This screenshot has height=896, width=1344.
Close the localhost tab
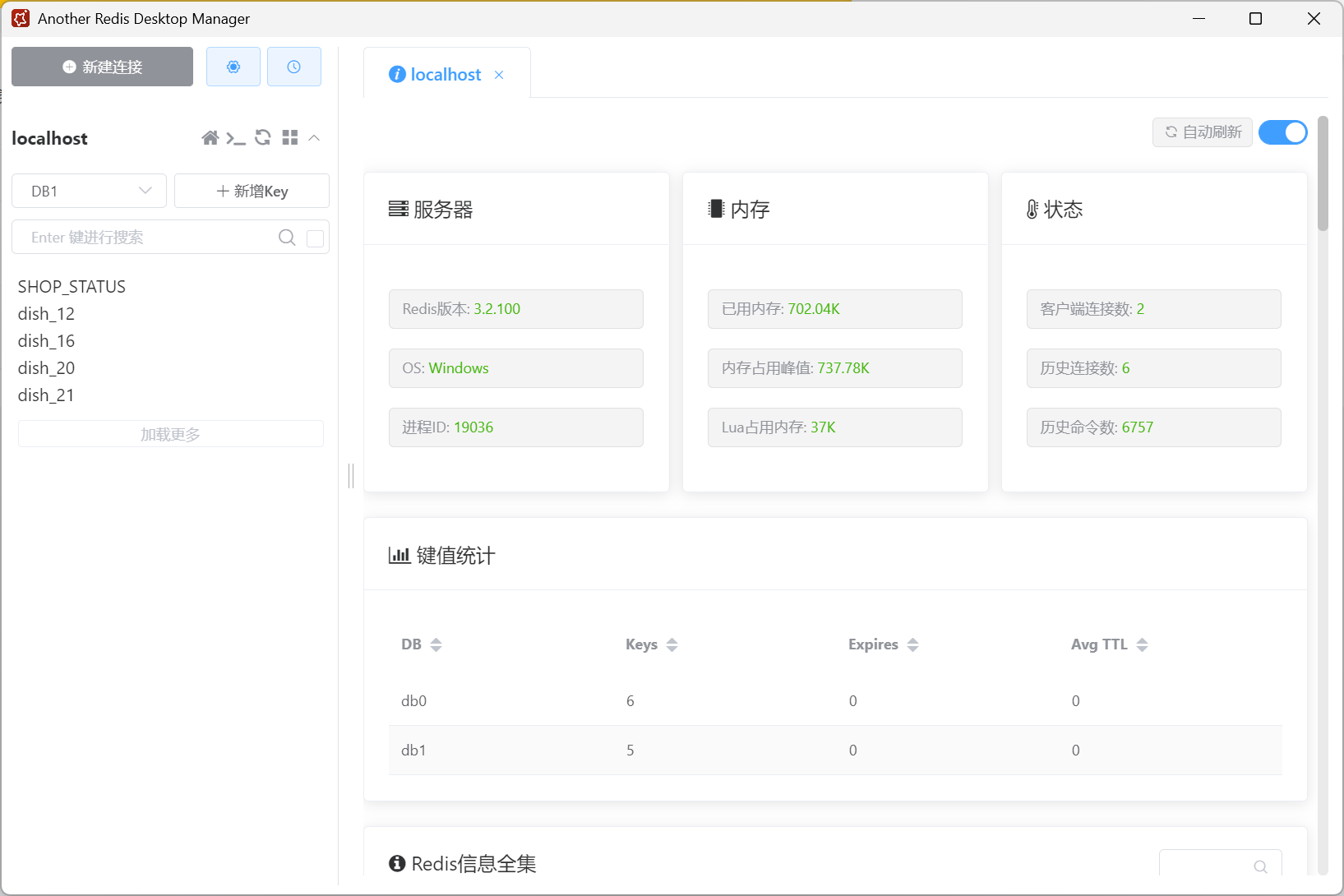coord(499,75)
